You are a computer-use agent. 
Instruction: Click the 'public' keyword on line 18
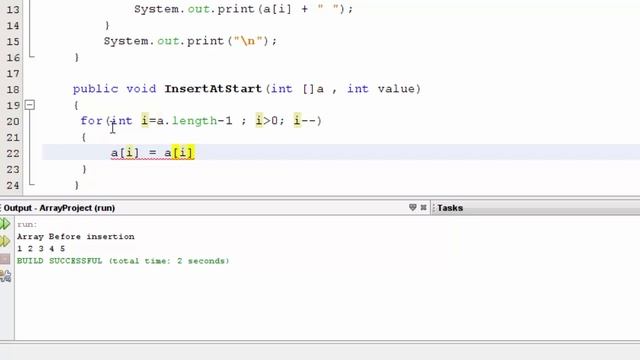click(x=96, y=89)
